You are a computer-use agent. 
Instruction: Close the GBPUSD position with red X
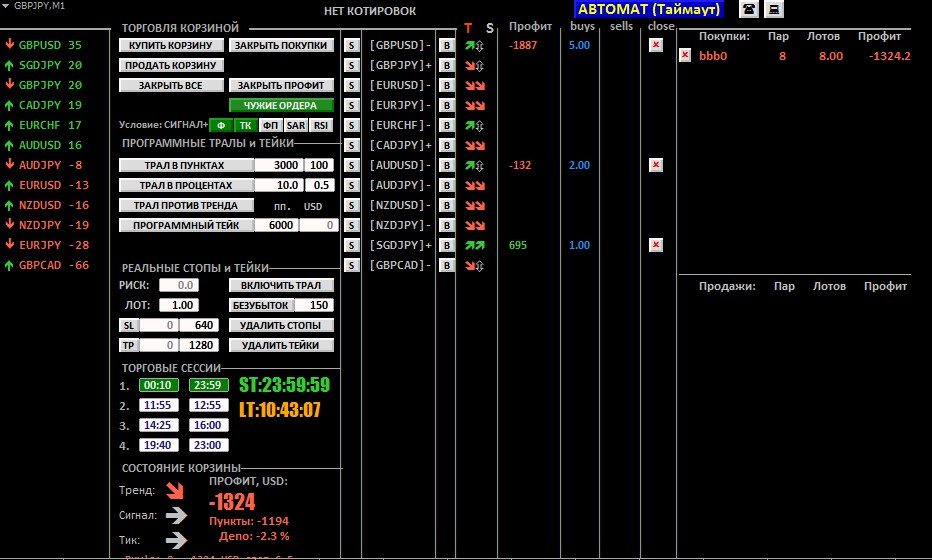pyautogui.click(x=655, y=45)
